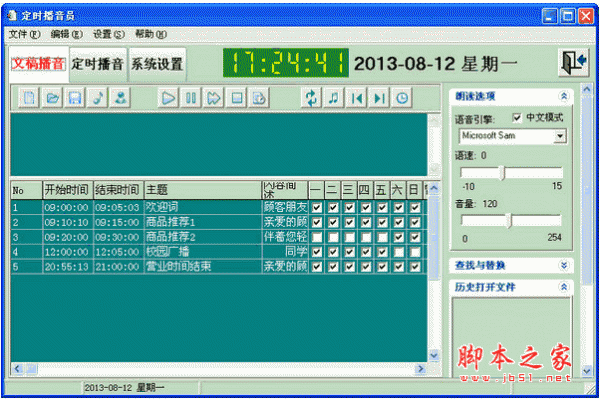Uncheck Tuesday box for 商品推荐1 row

tap(333, 222)
